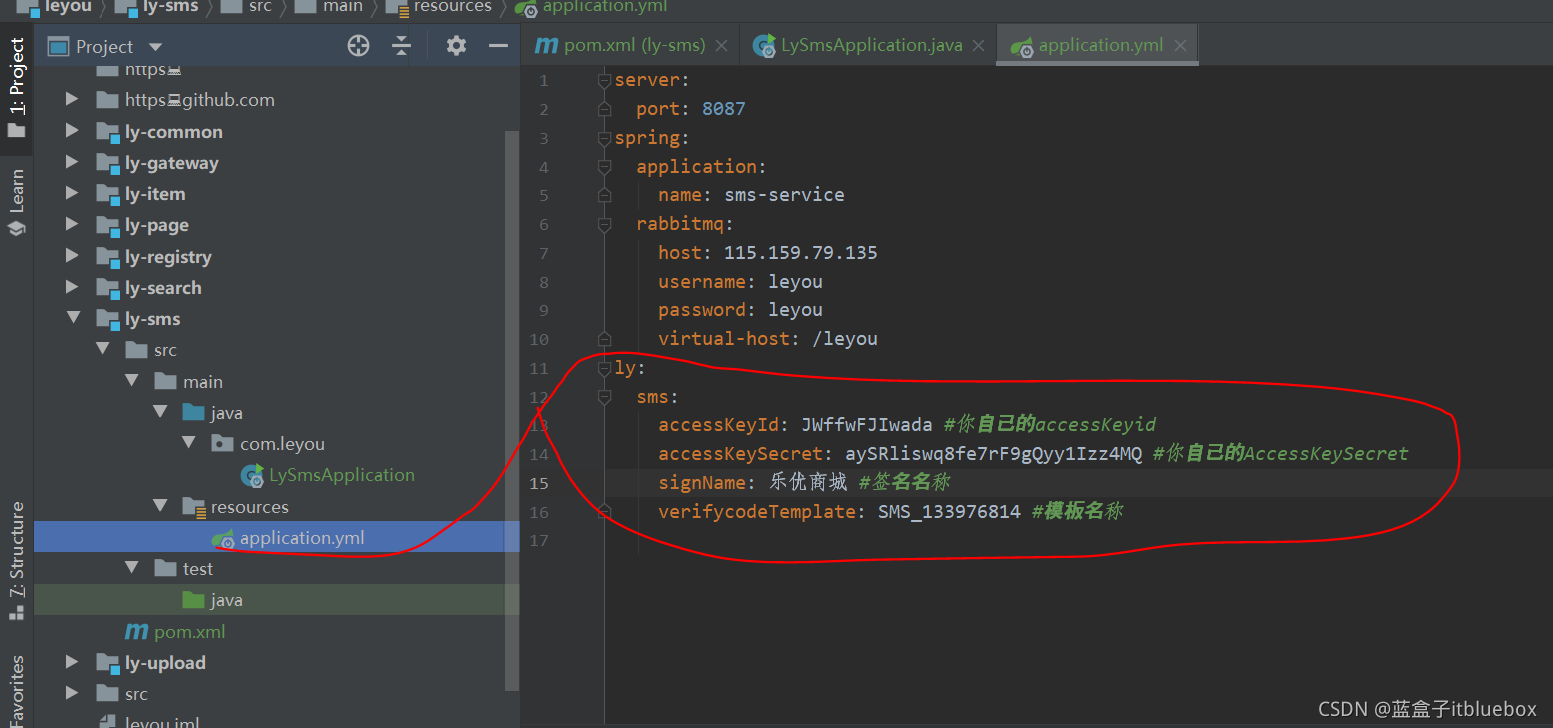This screenshot has height=728, width=1553.
Task: Click the signName line 15 text
Action: click(x=804, y=483)
